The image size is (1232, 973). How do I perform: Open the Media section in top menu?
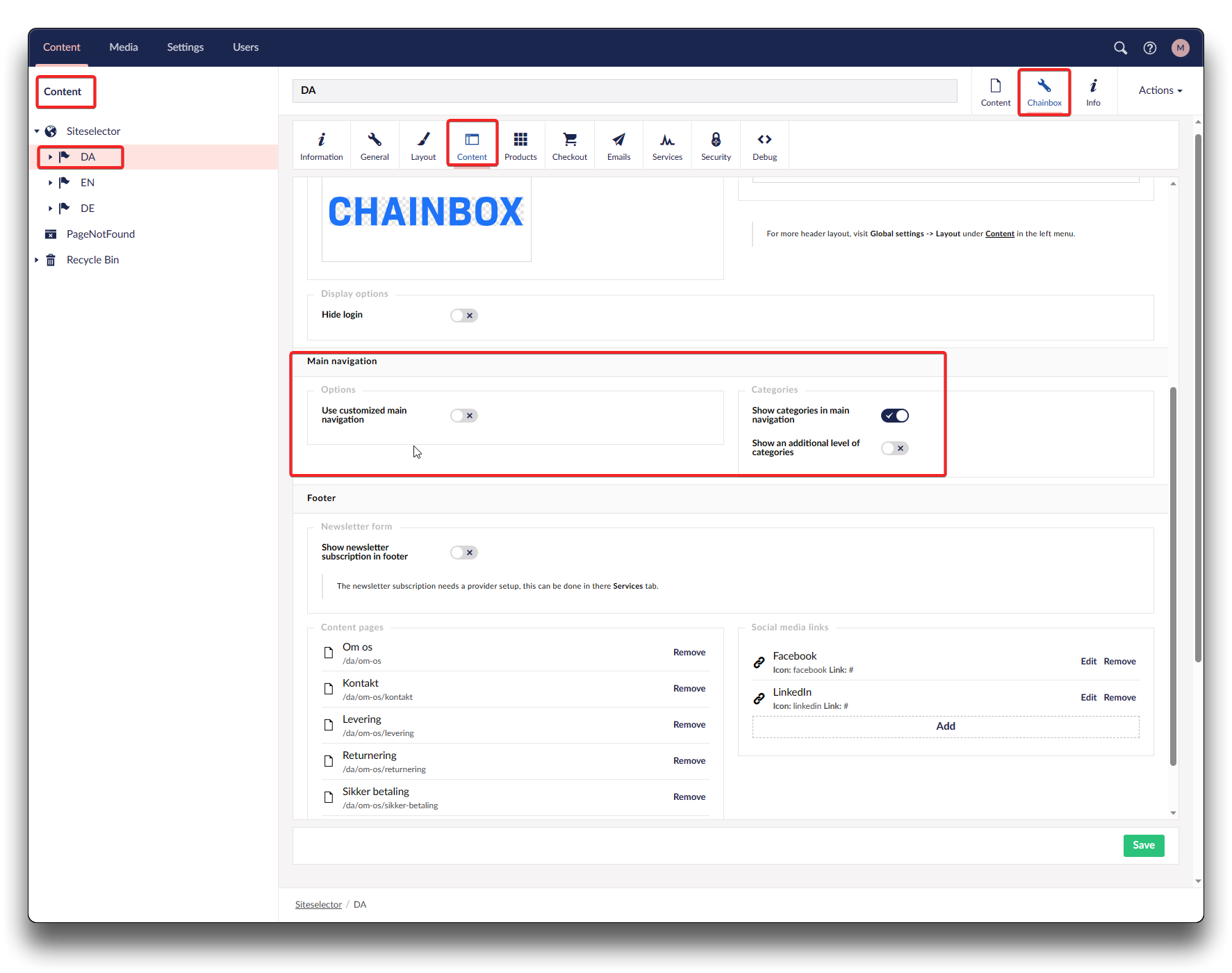[x=124, y=47]
